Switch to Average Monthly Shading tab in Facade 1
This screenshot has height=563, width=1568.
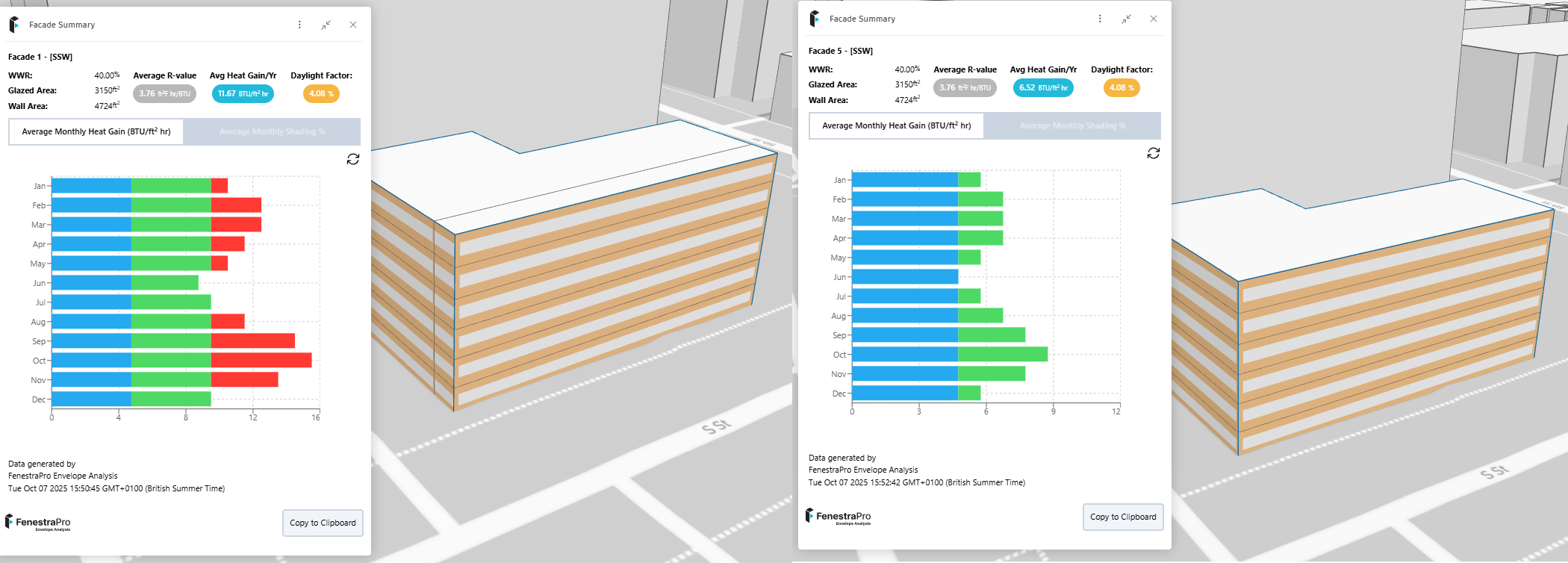point(272,131)
